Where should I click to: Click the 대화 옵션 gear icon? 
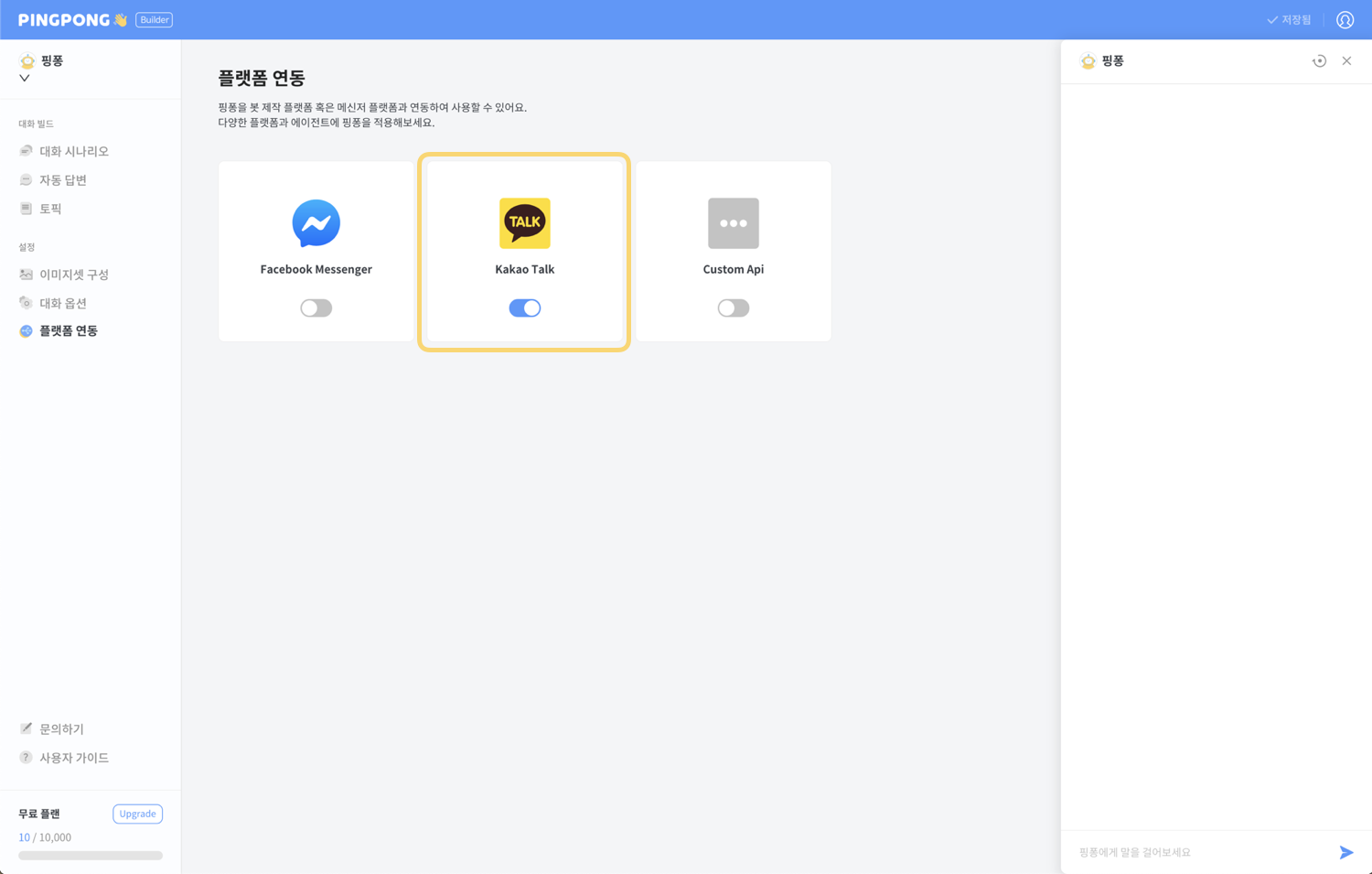(x=26, y=303)
